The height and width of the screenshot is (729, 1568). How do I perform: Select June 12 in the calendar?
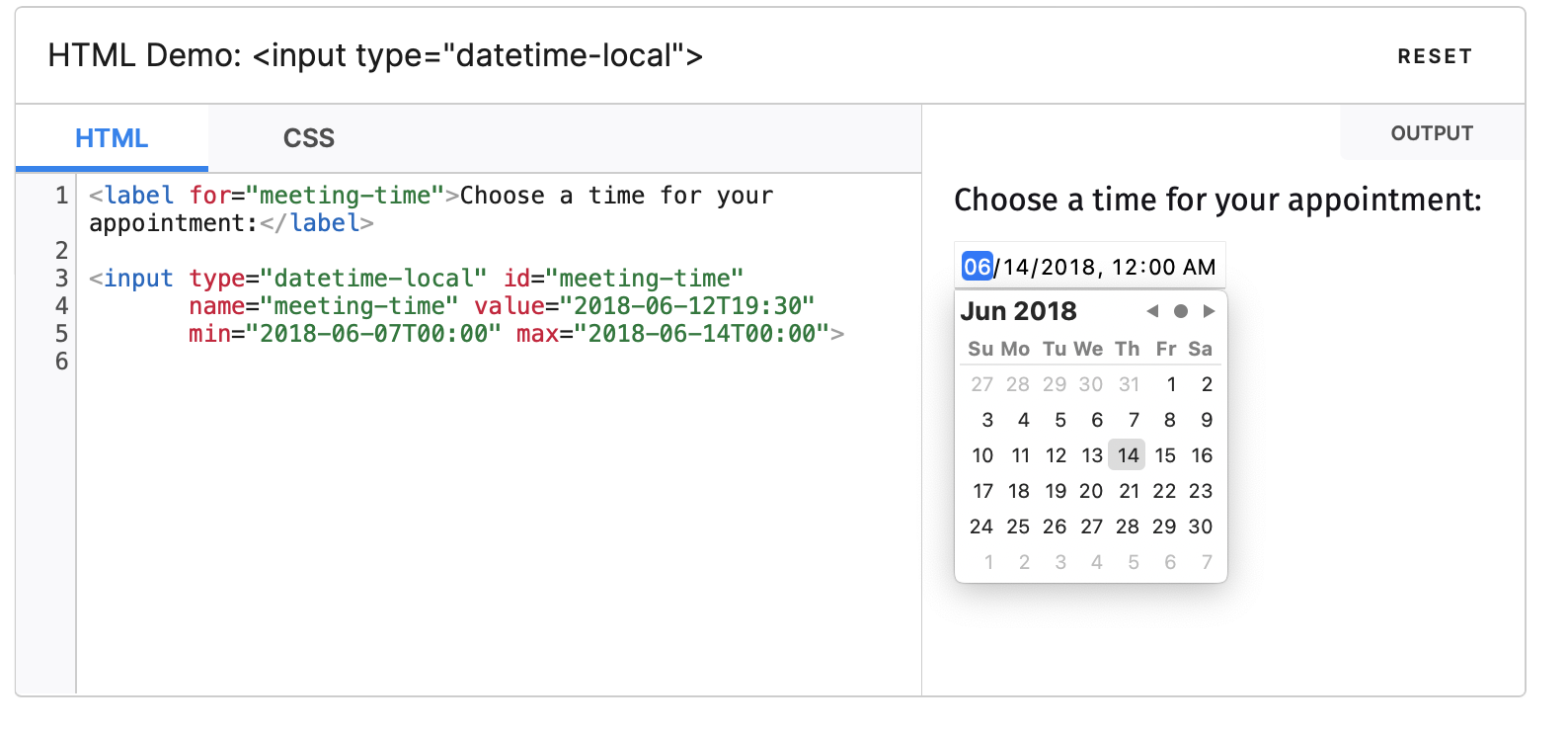[1056, 455]
